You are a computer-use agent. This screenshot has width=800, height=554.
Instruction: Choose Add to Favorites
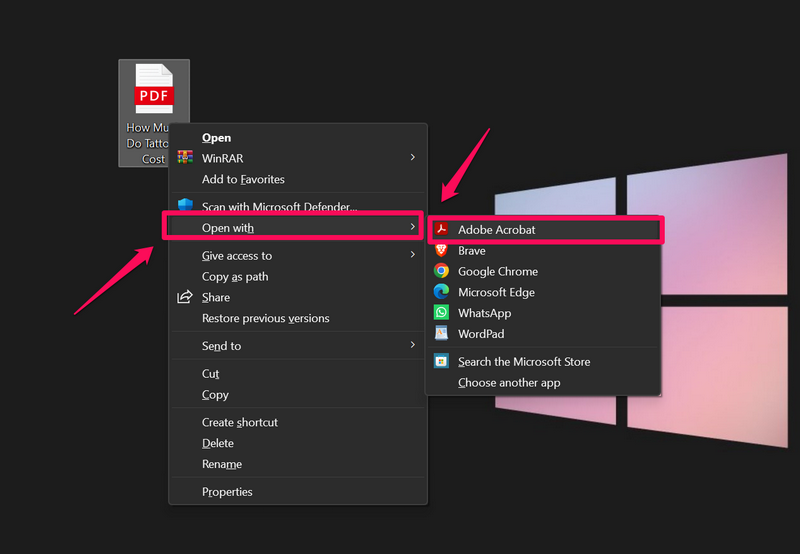coord(243,180)
